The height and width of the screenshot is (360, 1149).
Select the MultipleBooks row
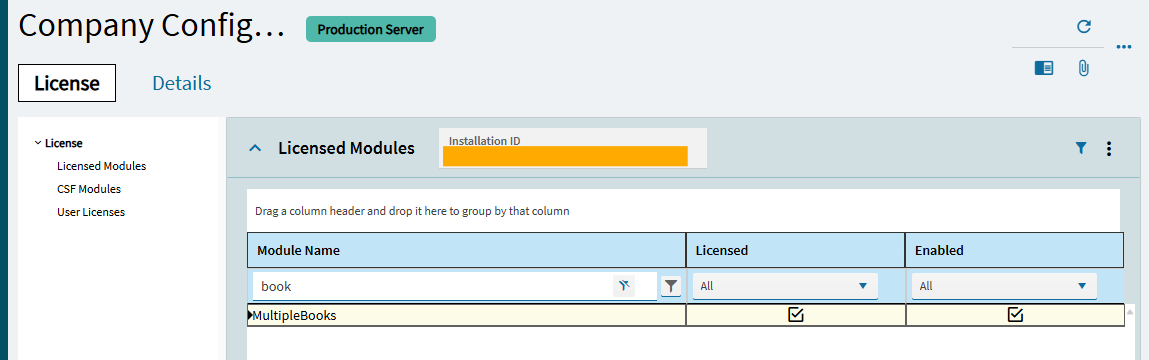685,315
